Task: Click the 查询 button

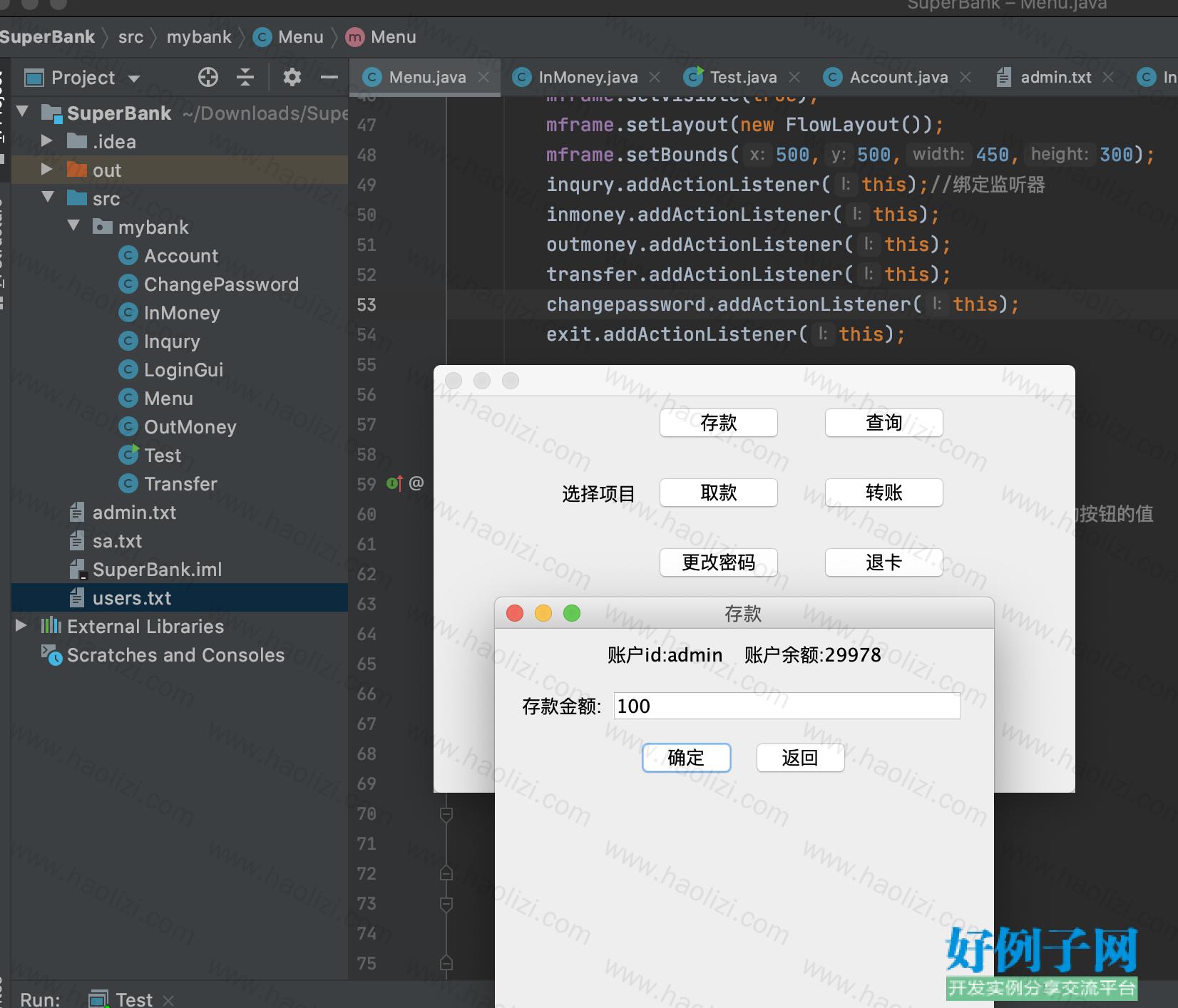Action: coord(884,423)
